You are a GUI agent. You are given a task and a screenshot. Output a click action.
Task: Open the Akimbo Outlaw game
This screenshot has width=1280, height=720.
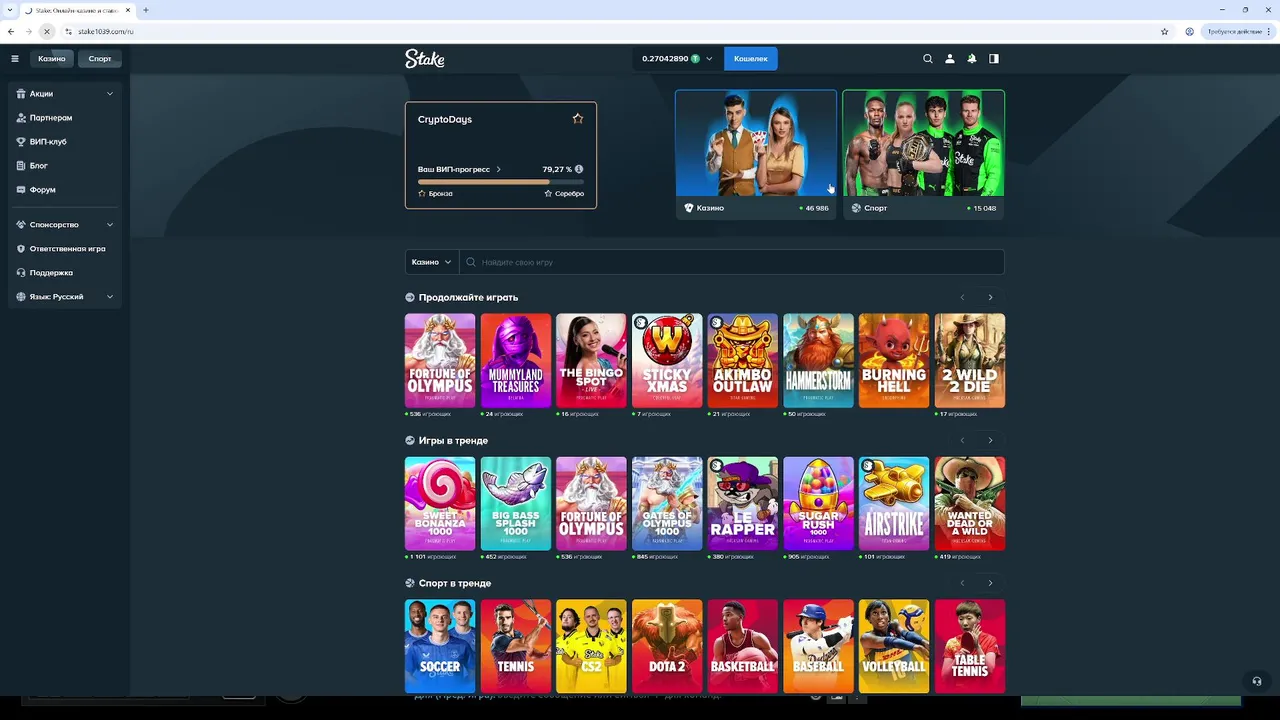[x=743, y=361]
